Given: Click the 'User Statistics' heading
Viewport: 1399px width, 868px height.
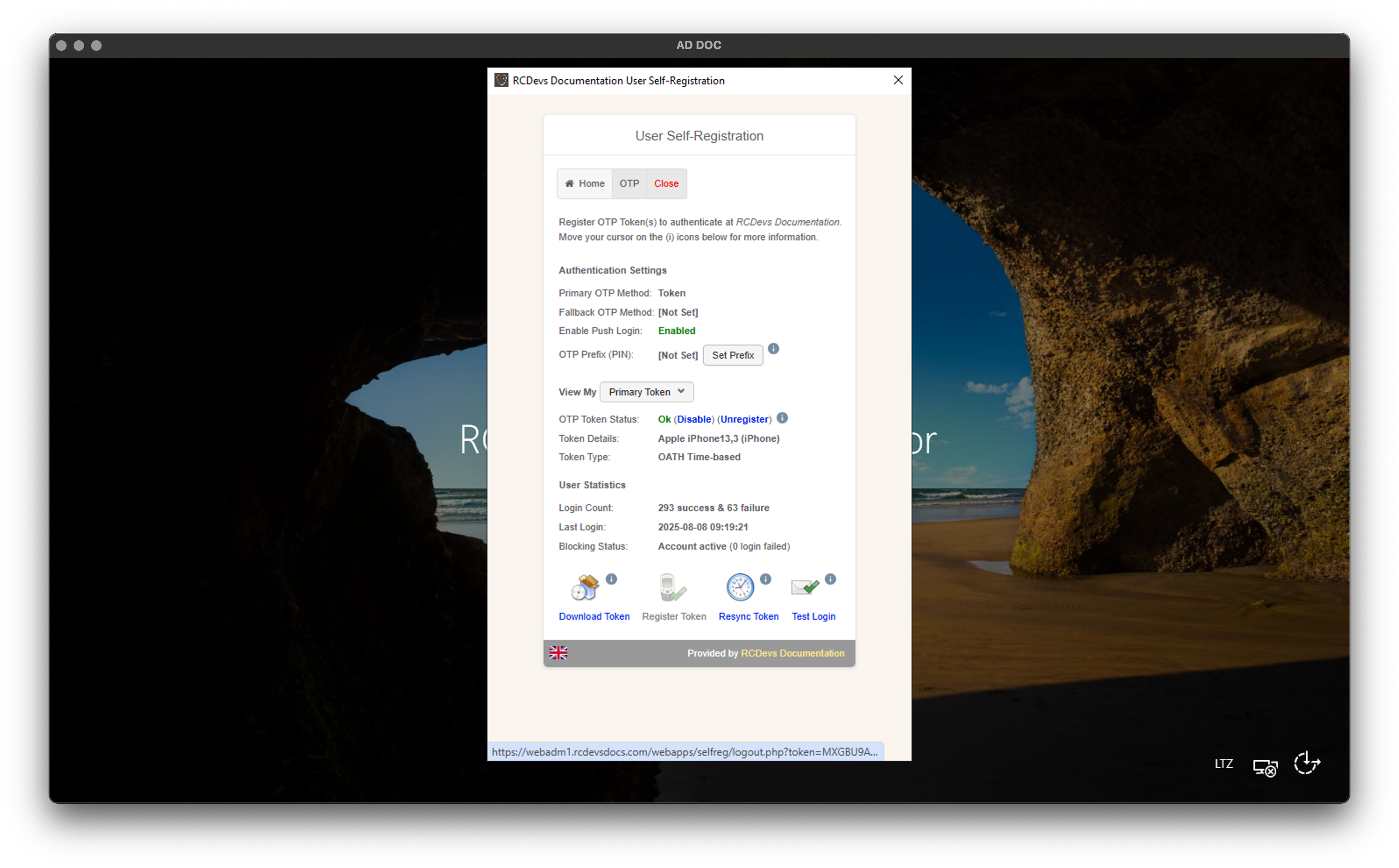Looking at the screenshot, I should point(592,485).
